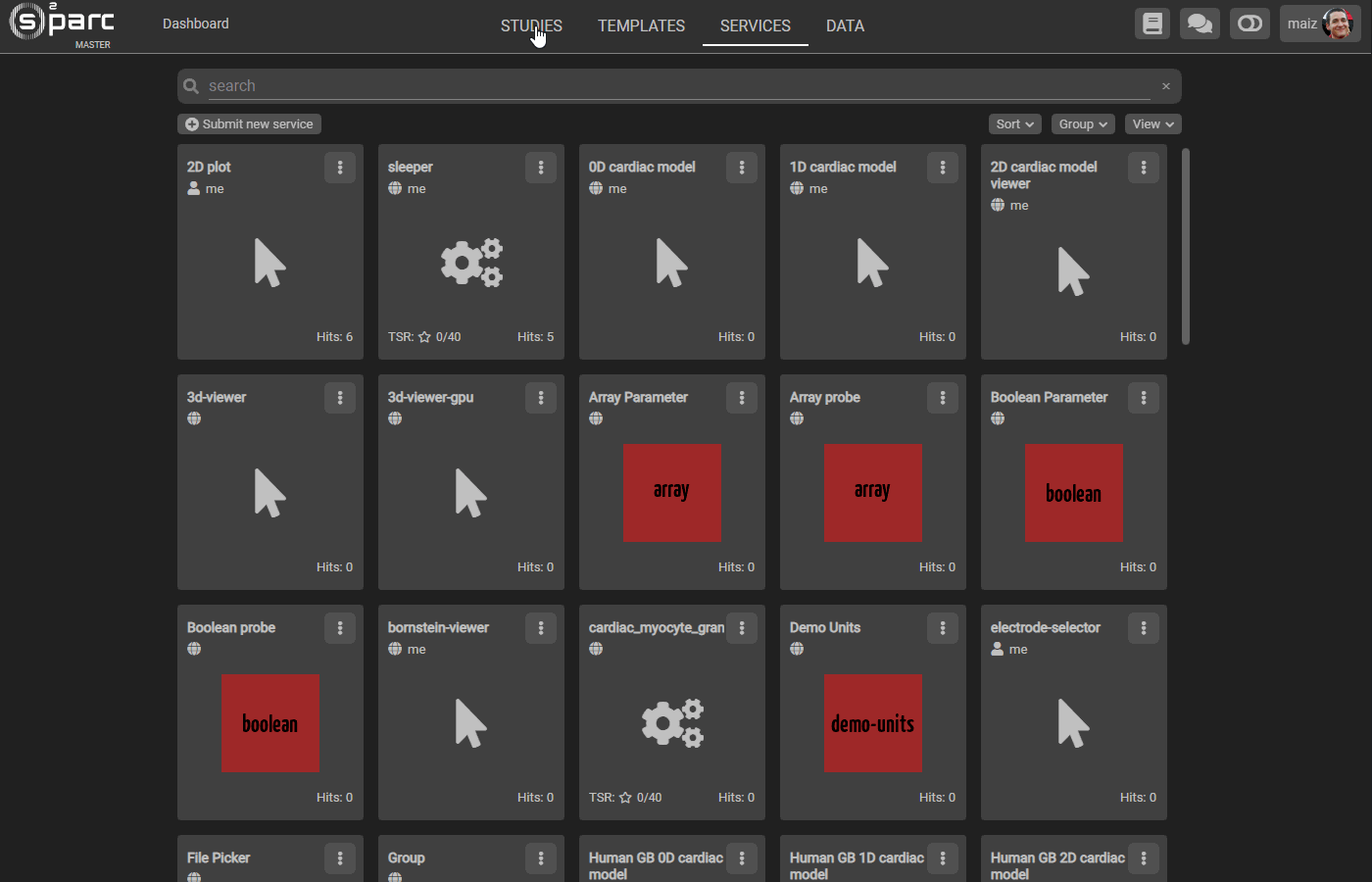Open options menu for sleeper card
1372x882 pixels.
[x=541, y=168]
